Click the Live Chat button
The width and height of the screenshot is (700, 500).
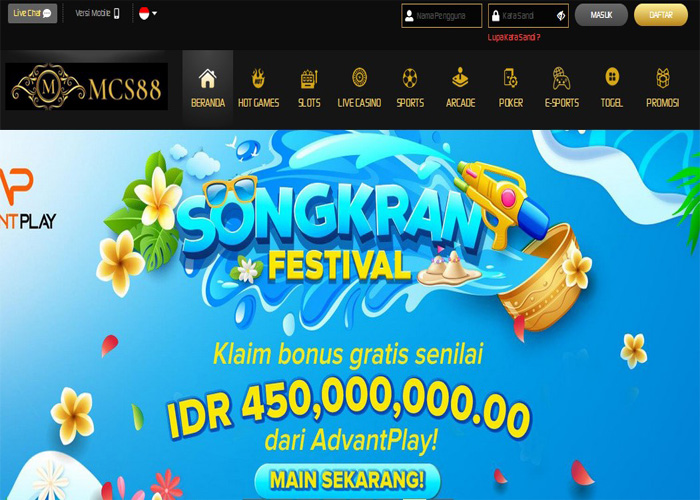tap(32, 13)
